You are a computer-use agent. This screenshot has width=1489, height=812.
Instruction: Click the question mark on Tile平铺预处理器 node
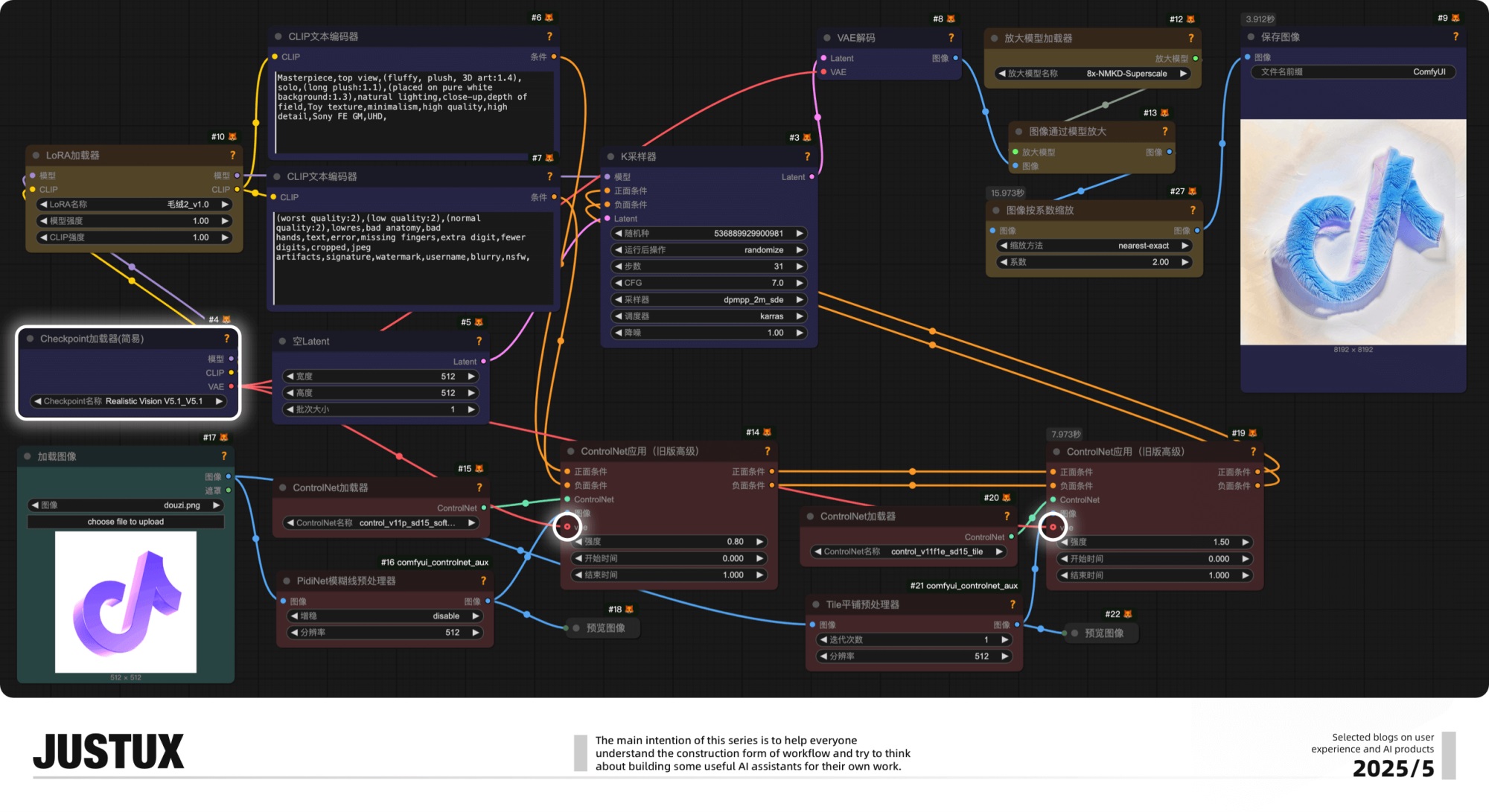pyautogui.click(x=1013, y=605)
